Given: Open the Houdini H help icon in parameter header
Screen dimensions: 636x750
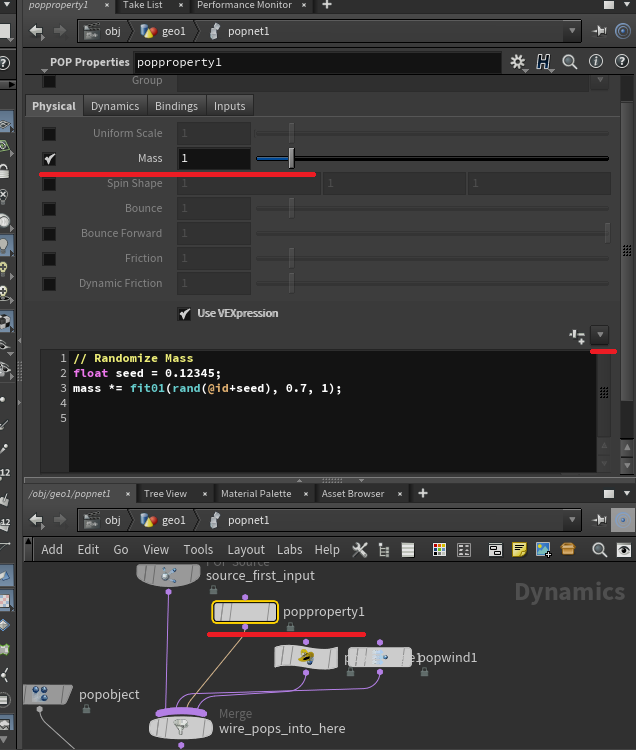Looking at the screenshot, I should point(544,62).
